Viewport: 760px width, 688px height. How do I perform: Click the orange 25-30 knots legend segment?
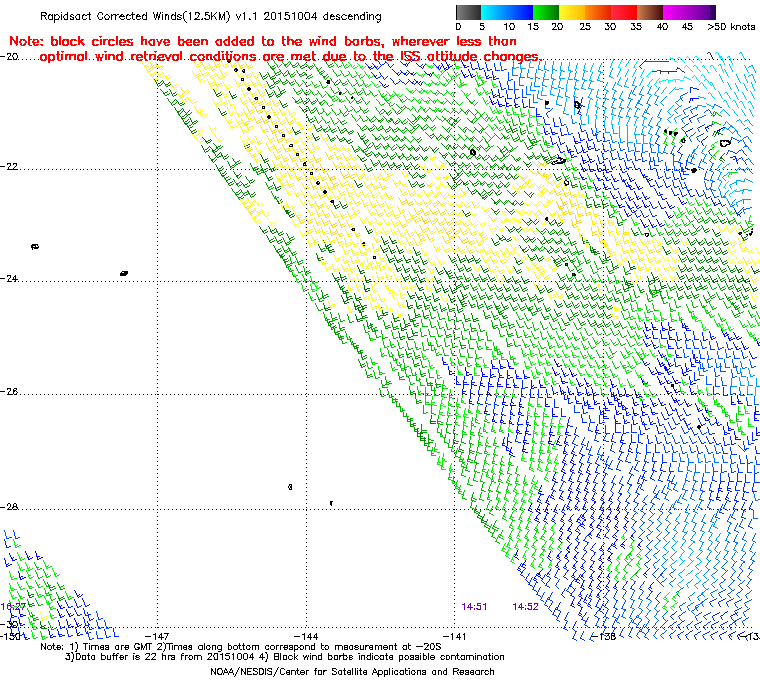tap(598, 12)
